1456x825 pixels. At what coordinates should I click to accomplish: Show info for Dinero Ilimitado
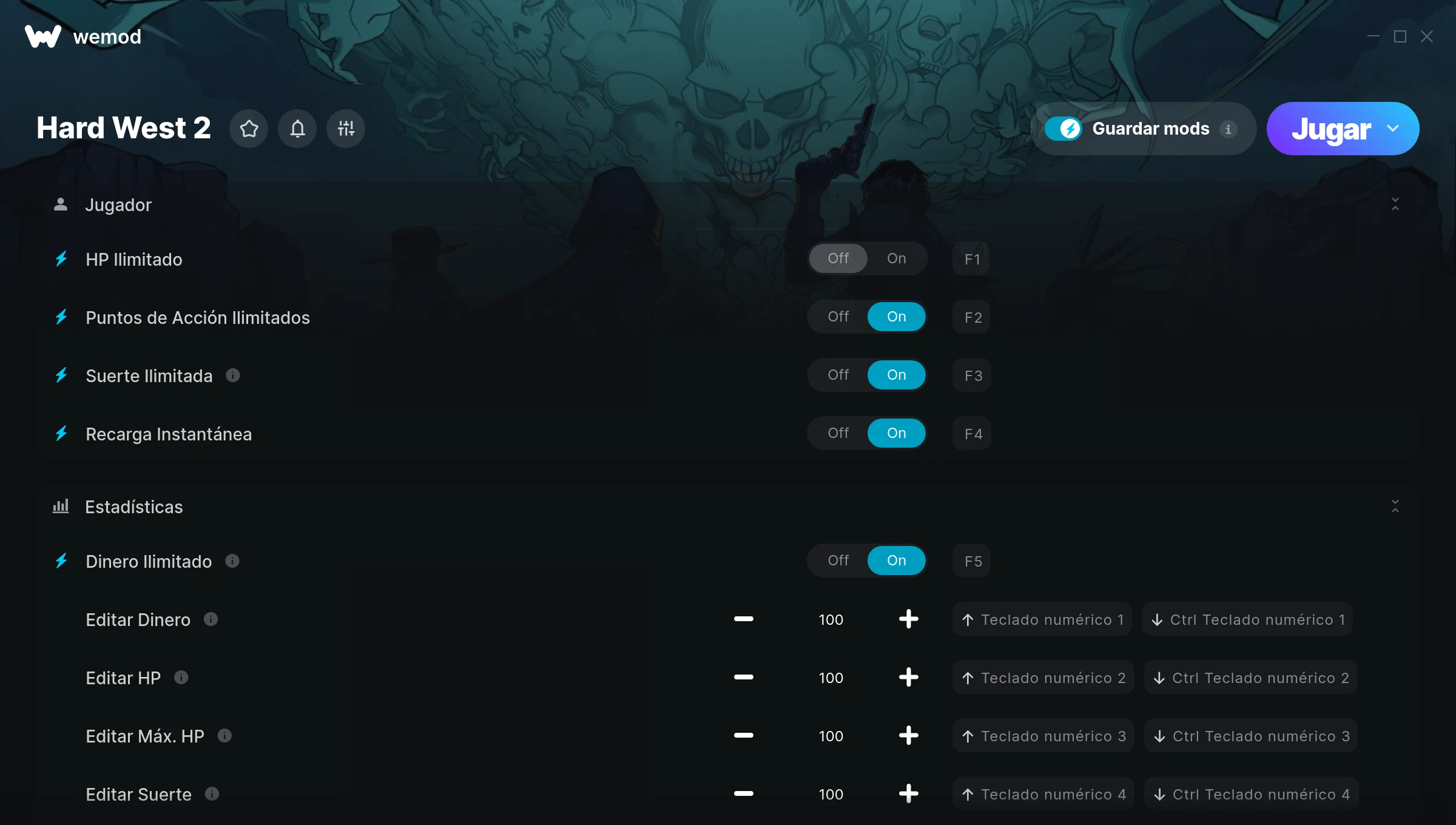pyautogui.click(x=232, y=561)
